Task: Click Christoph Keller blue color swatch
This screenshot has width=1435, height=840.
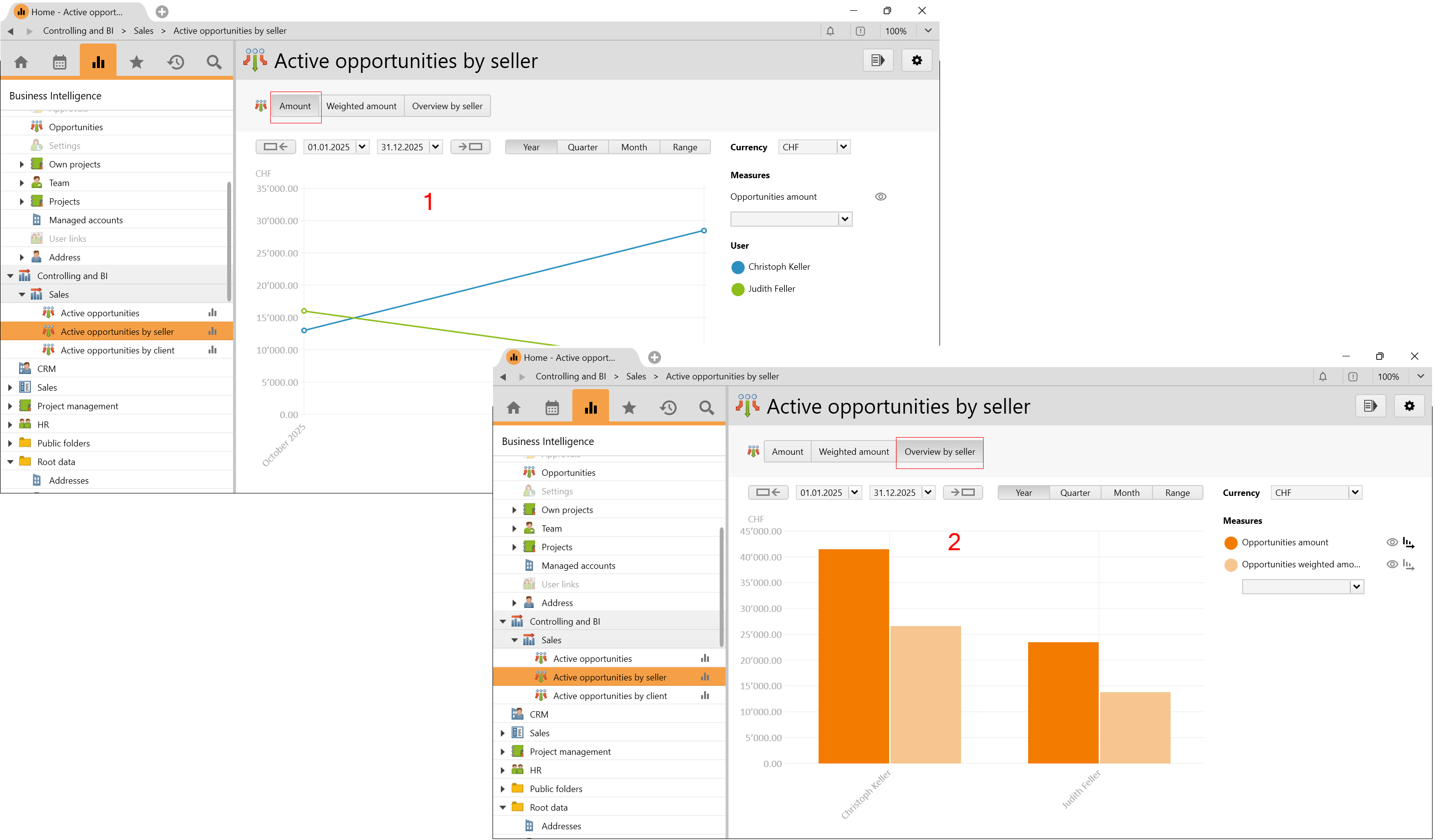Action: (737, 267)
